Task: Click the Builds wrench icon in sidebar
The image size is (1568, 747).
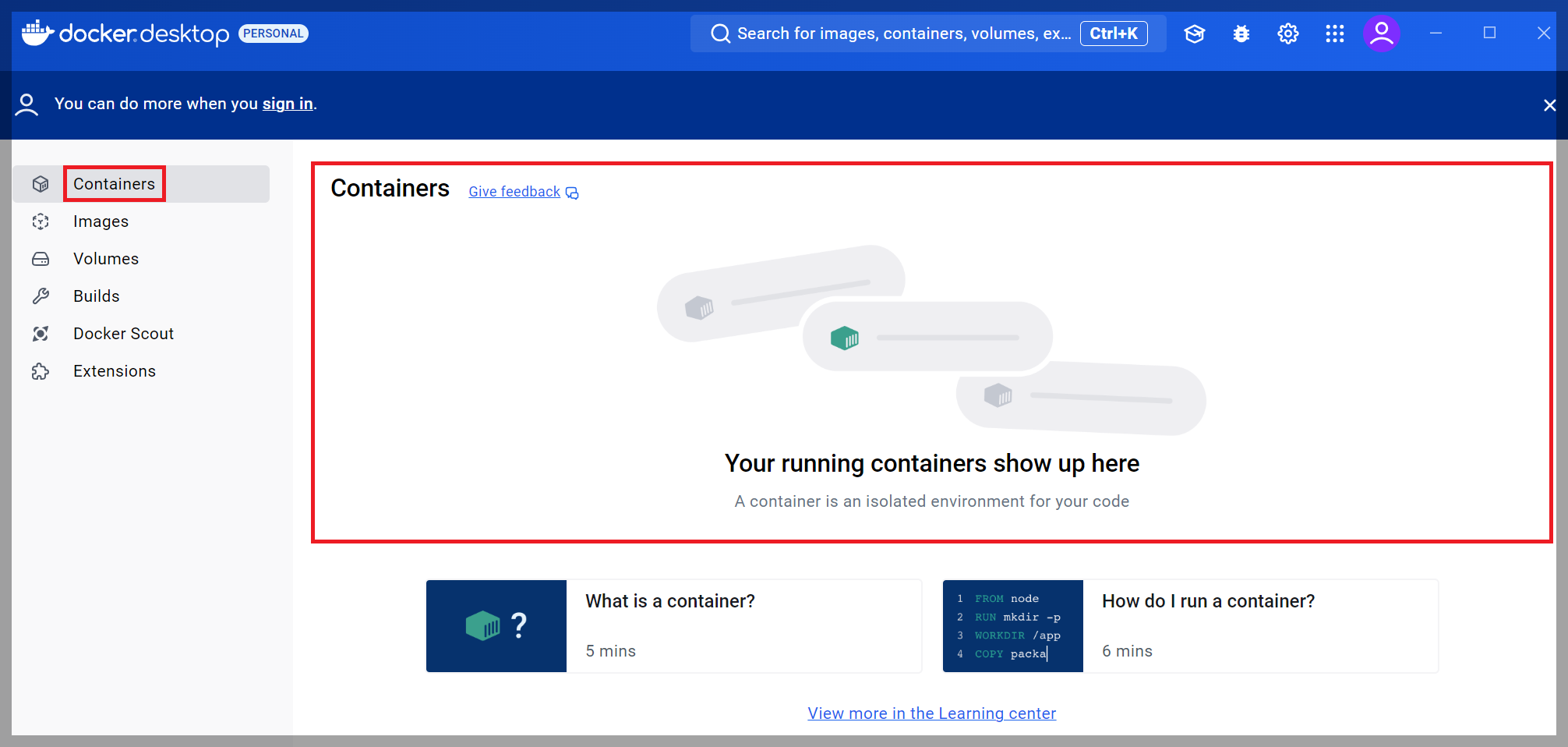Action: pos(41,296)
